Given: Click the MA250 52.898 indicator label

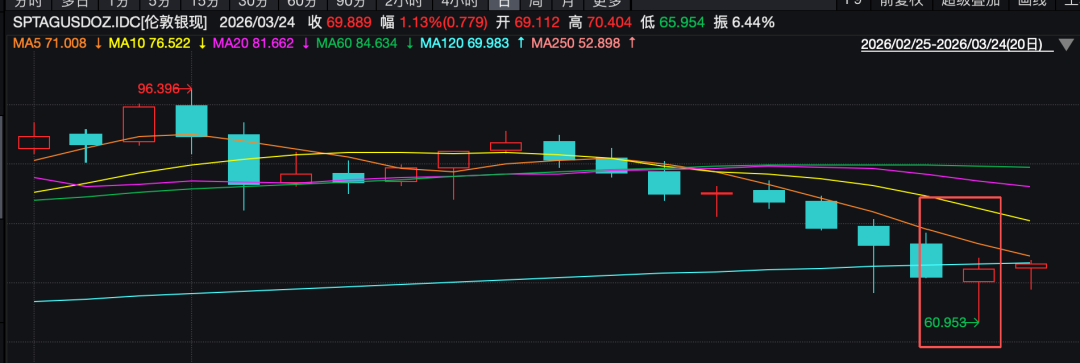Looking at the screenshot, I should [577, 43].
